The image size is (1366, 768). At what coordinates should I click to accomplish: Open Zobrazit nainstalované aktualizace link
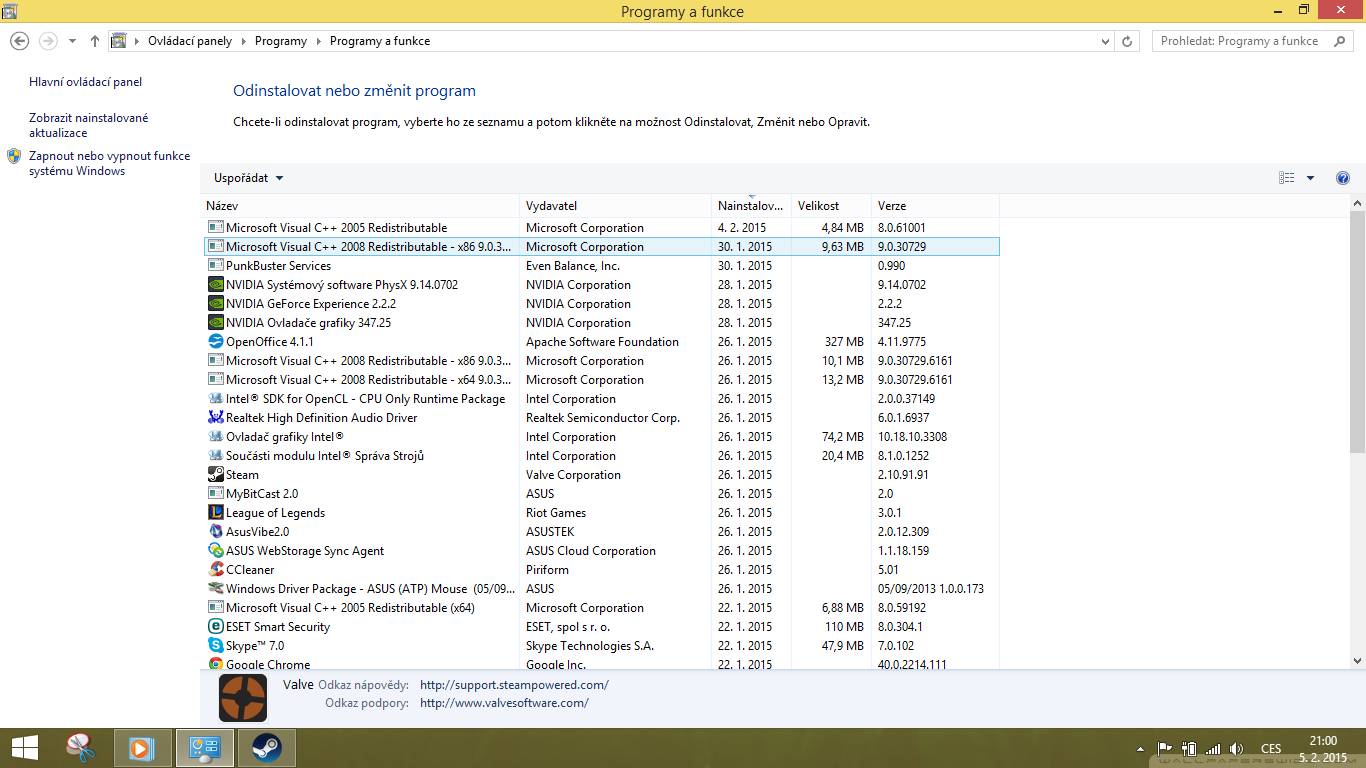pos(89,125)
